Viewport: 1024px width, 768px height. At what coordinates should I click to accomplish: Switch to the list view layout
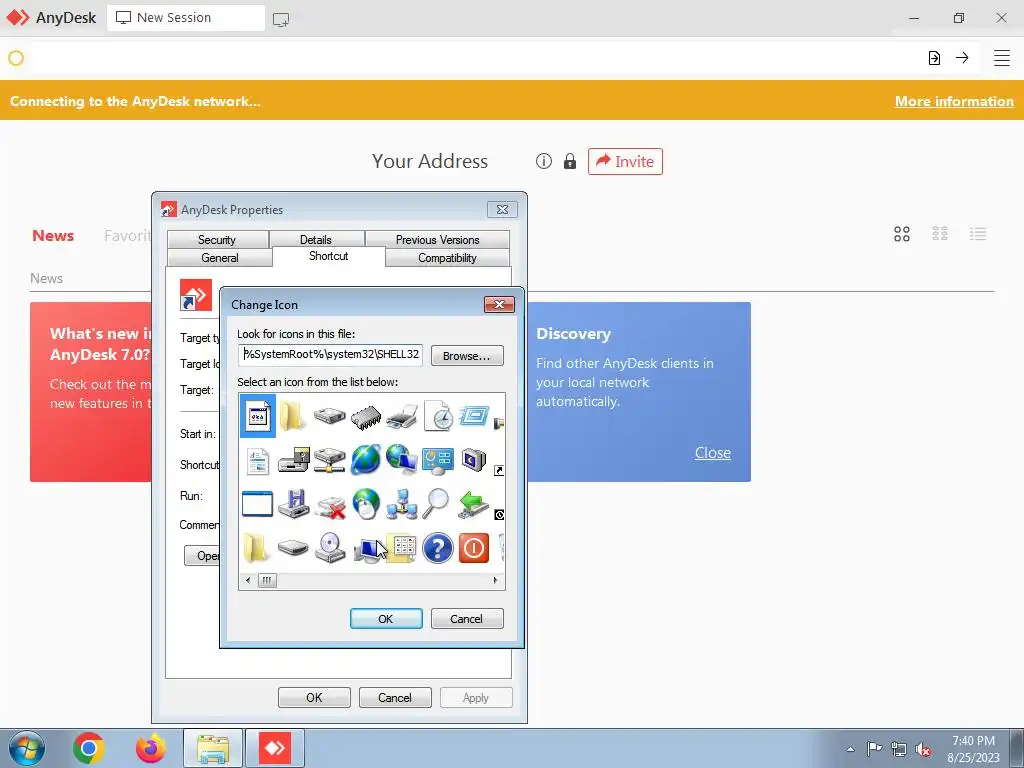pos(978,234)
